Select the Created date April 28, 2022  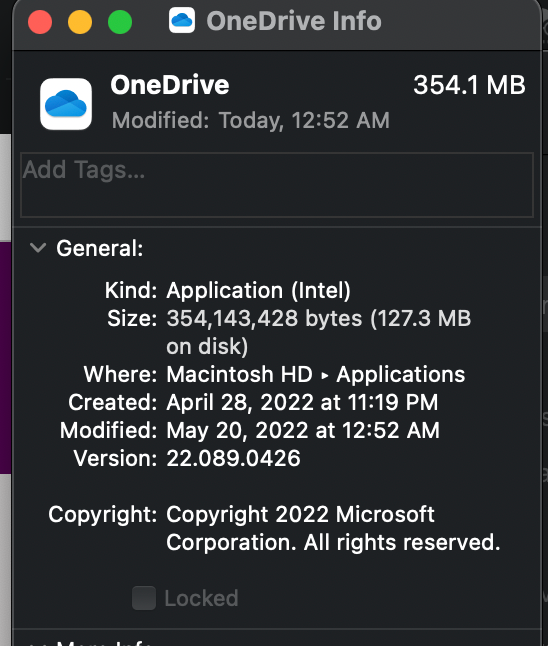[302, 403]
